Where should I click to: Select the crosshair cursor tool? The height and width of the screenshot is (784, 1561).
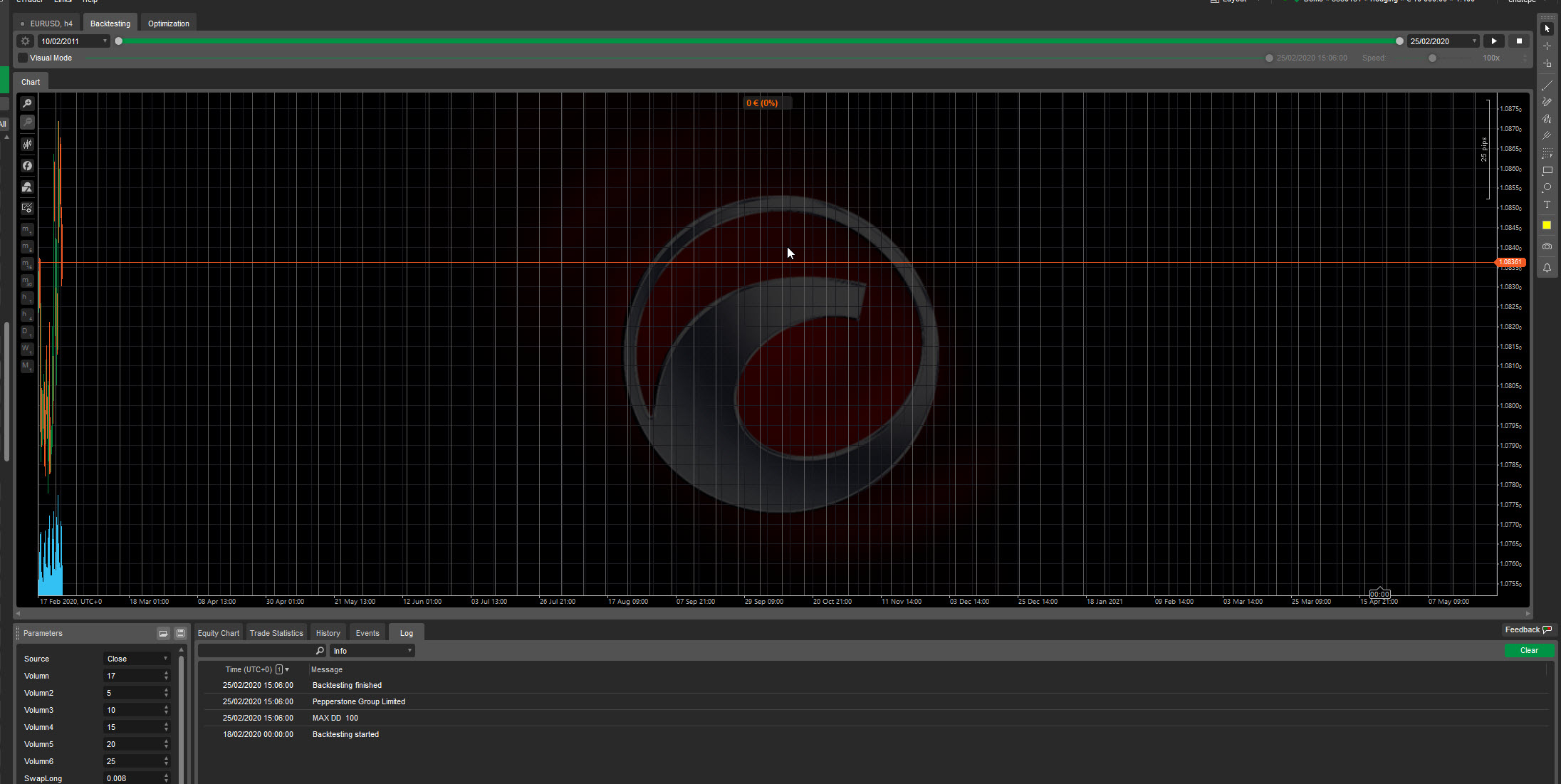point(1547,46)
